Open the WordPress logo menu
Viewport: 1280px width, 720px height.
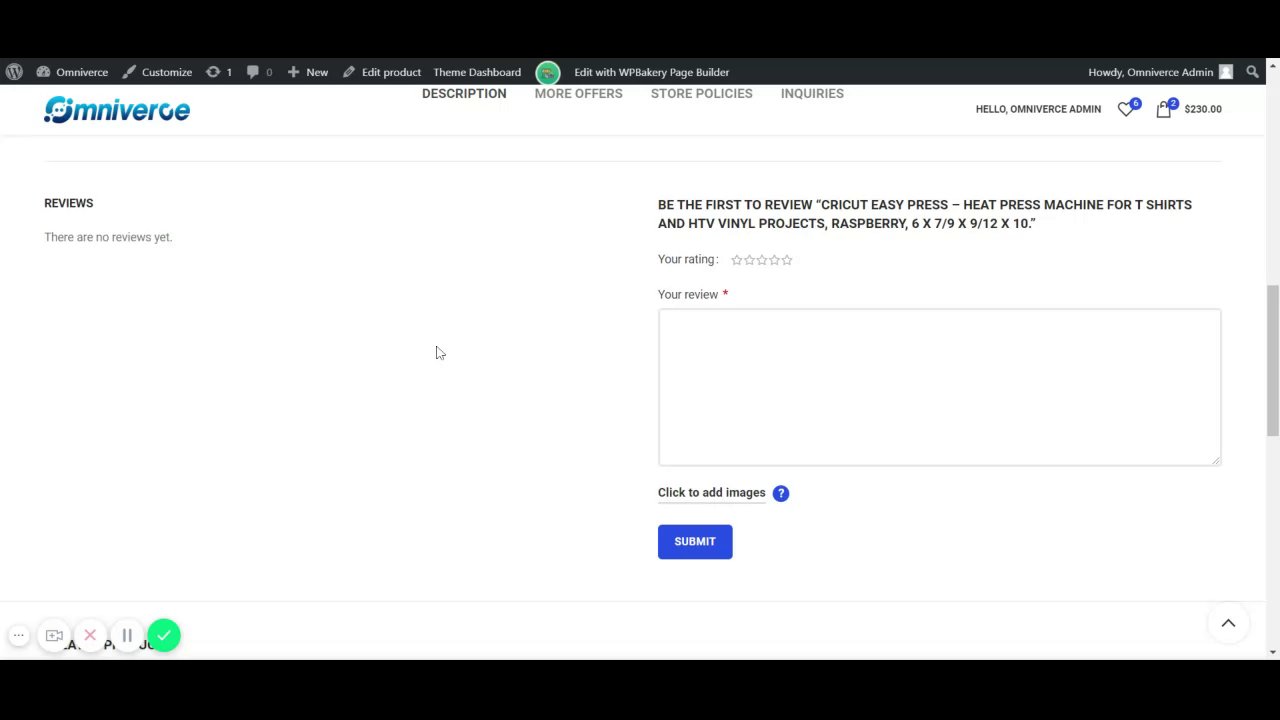14,72
